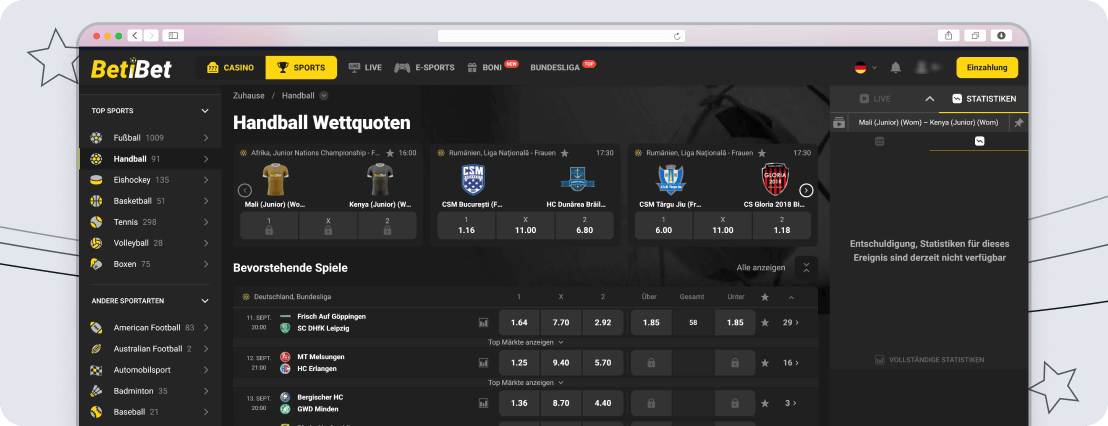Open statistics for Bergischer HC vs Minden
The image size is (1108, 426).
coord(483,403)
